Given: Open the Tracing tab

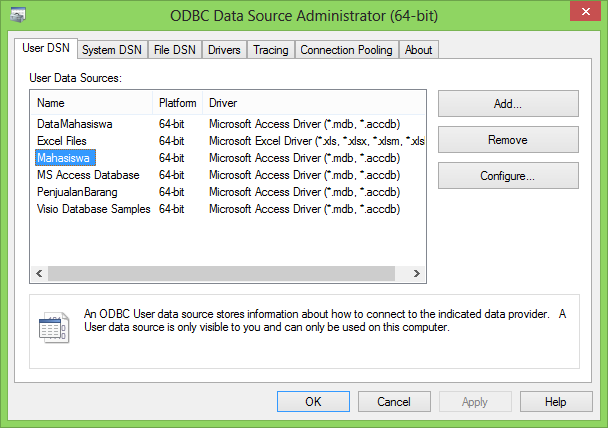Looking at the screenshot, I should (270, 50).
